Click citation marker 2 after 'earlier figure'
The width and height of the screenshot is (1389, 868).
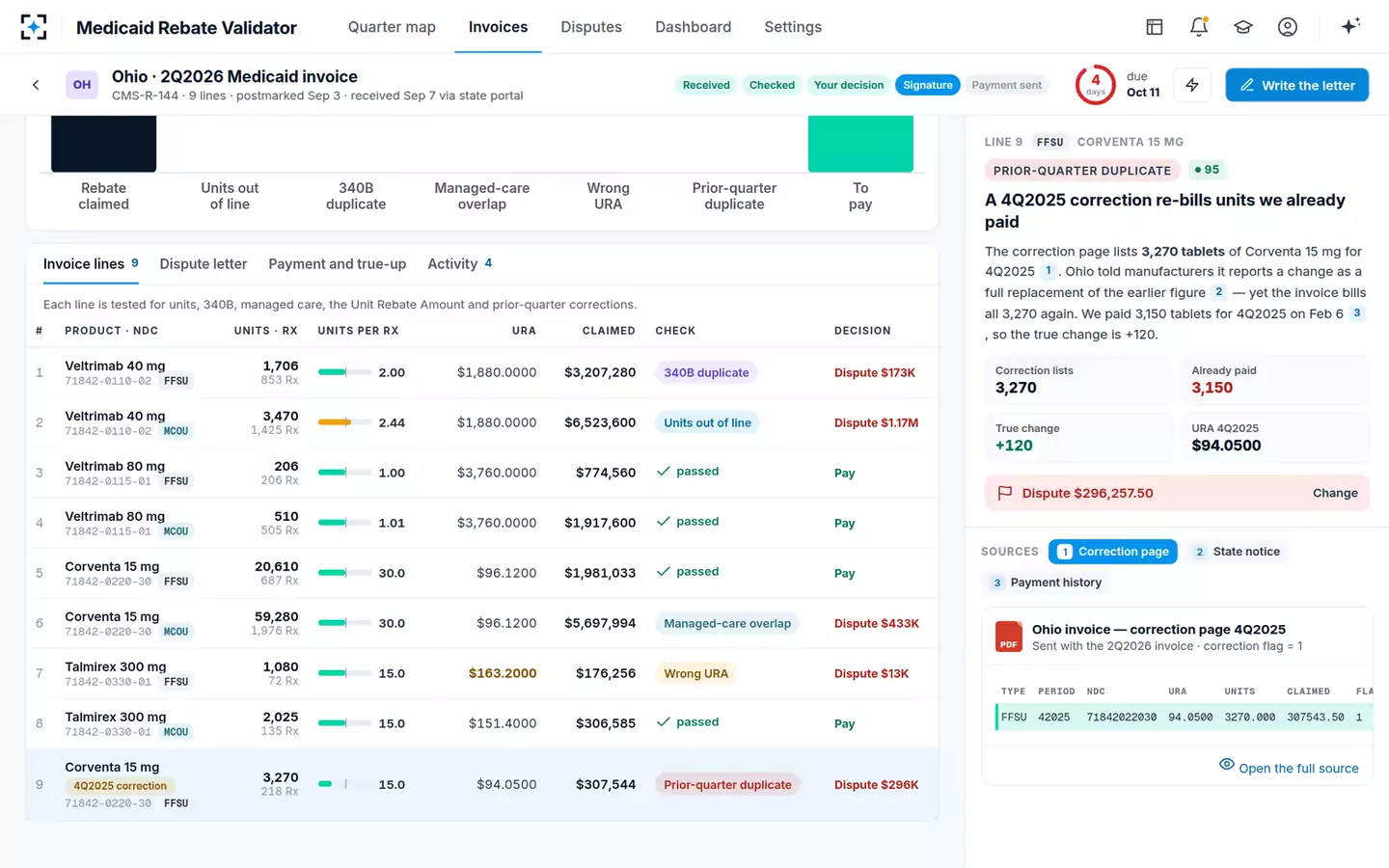pos(1219,291)
